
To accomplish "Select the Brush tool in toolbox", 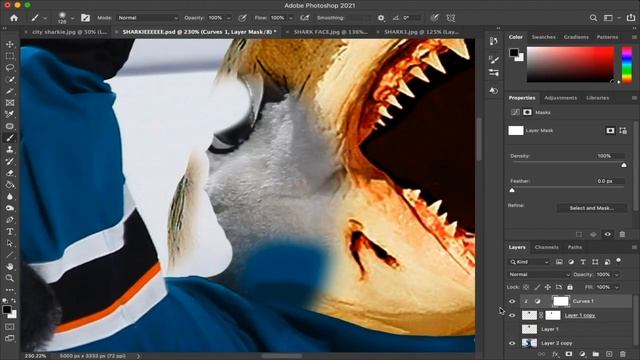I will (x=10, y=138).
